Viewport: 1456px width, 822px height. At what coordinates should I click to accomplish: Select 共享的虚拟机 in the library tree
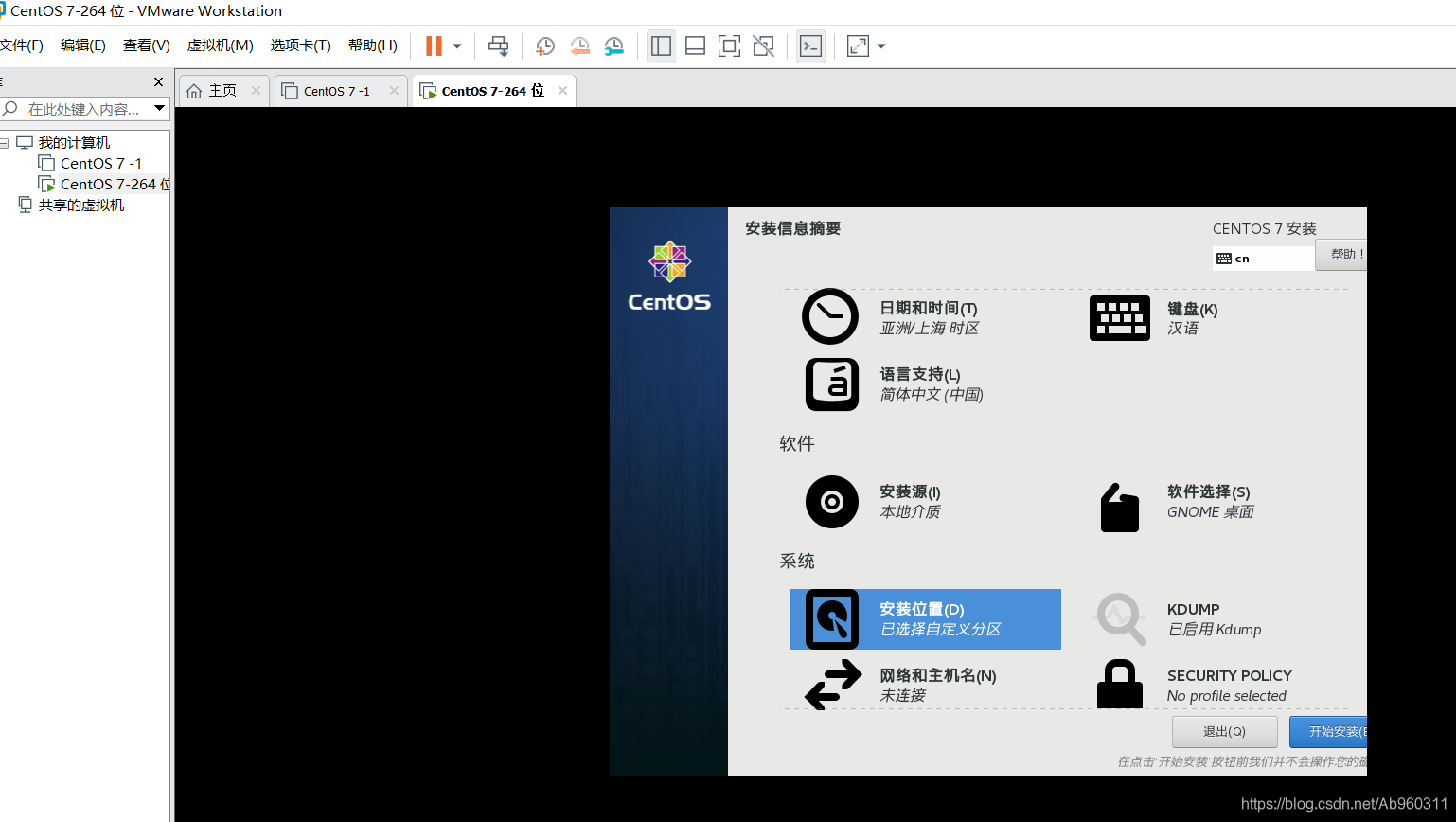tap(80, 205)
